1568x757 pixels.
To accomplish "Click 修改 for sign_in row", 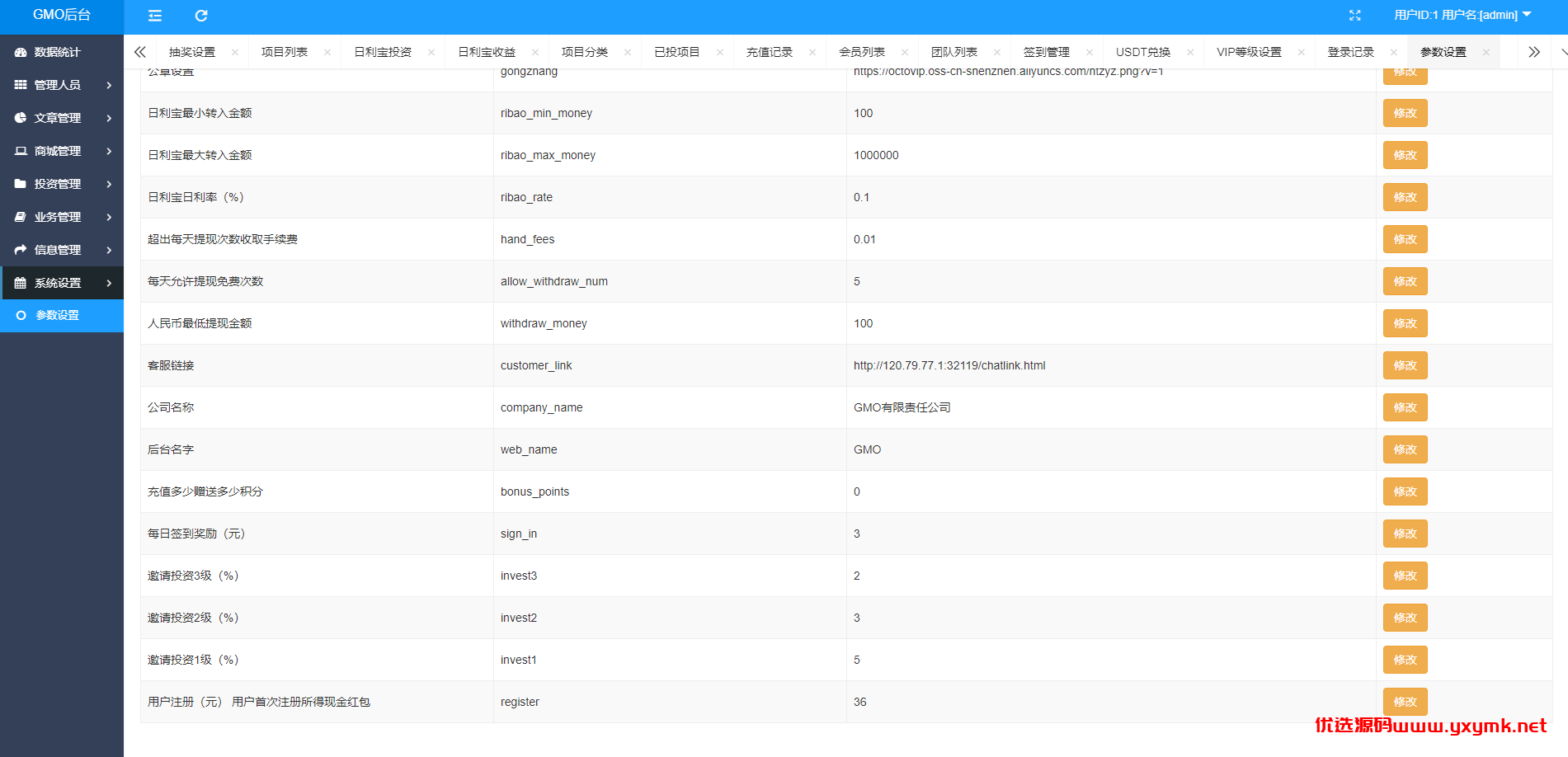I will (1405, 534).
